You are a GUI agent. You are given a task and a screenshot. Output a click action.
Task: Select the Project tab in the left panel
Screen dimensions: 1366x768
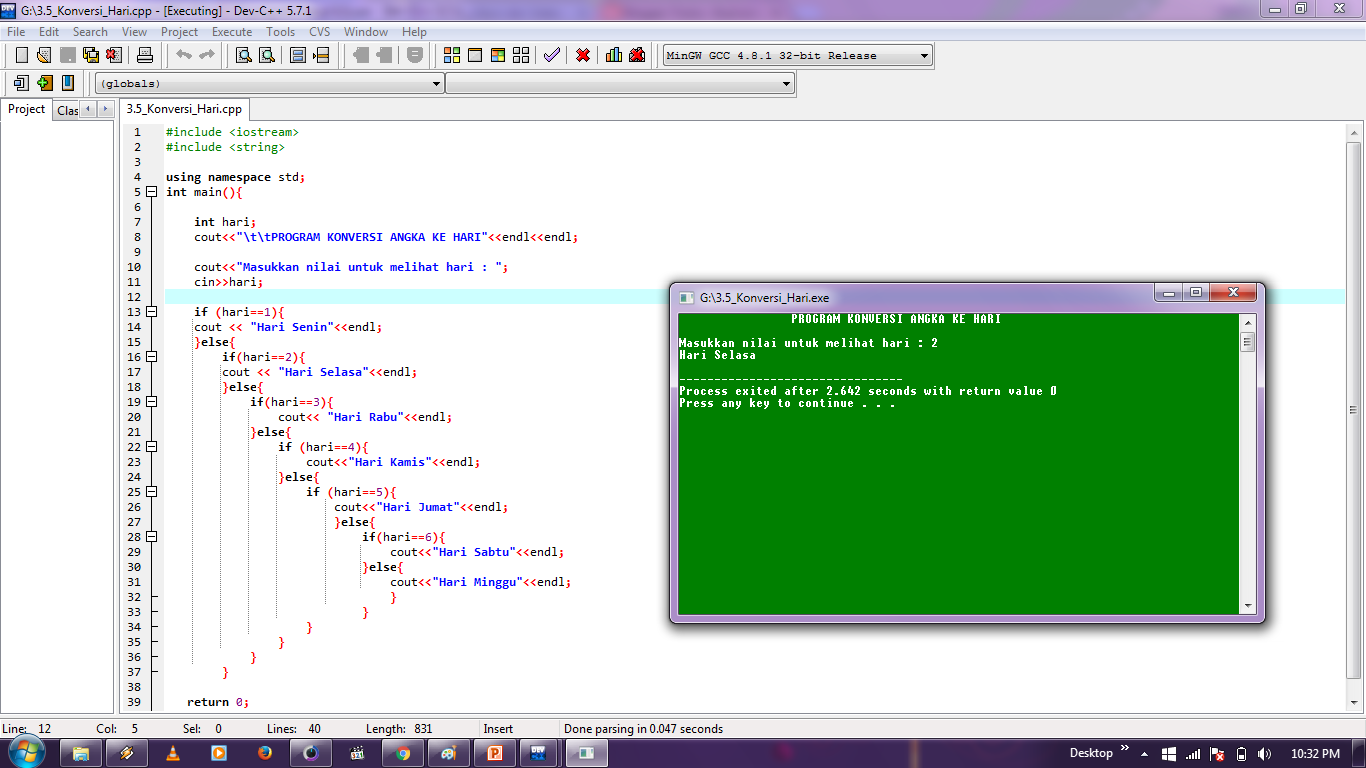click(27, 109)
